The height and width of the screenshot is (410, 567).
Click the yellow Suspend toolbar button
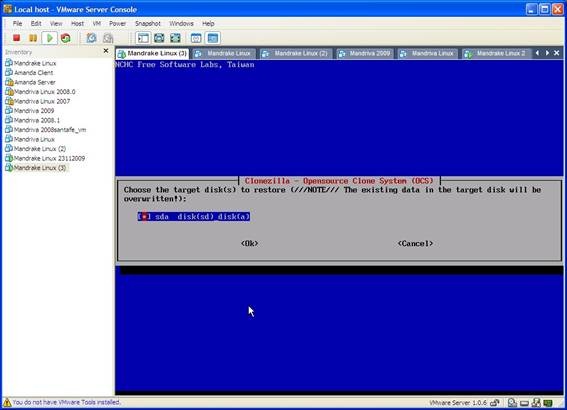click(33, 38)
